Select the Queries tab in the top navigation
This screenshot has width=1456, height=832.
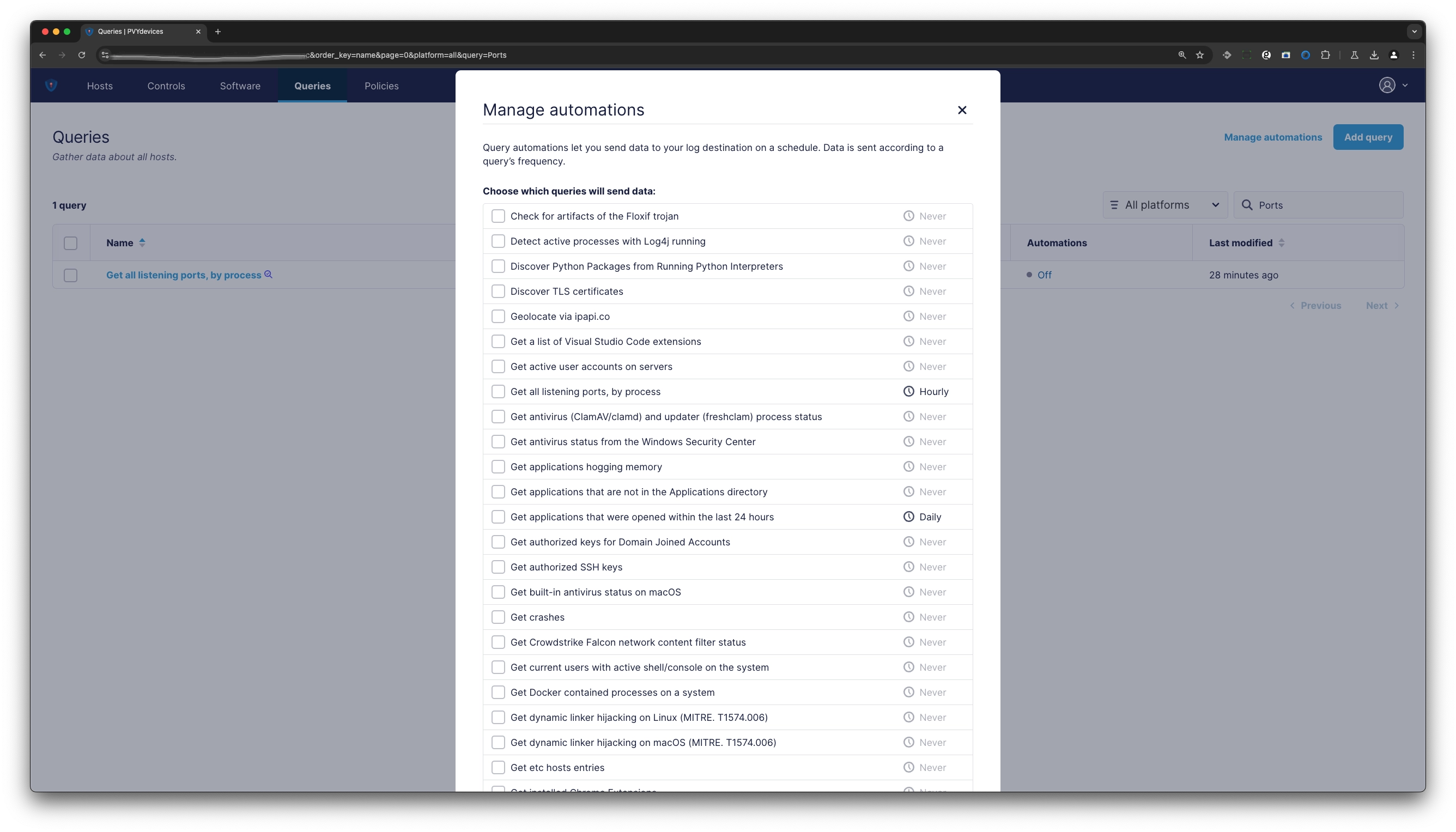point(312,85)
